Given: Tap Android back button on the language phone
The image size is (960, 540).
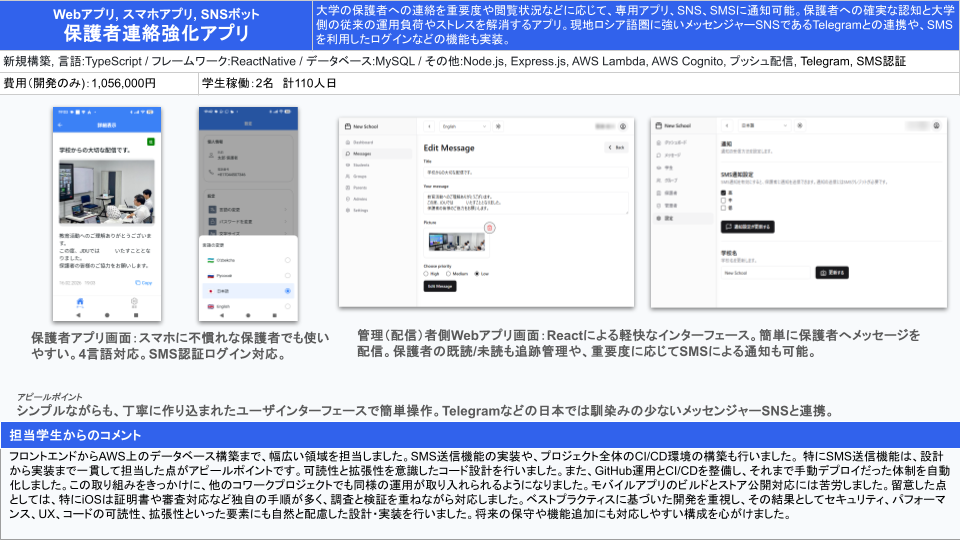Looking at the screenshot, I should 222,315.
